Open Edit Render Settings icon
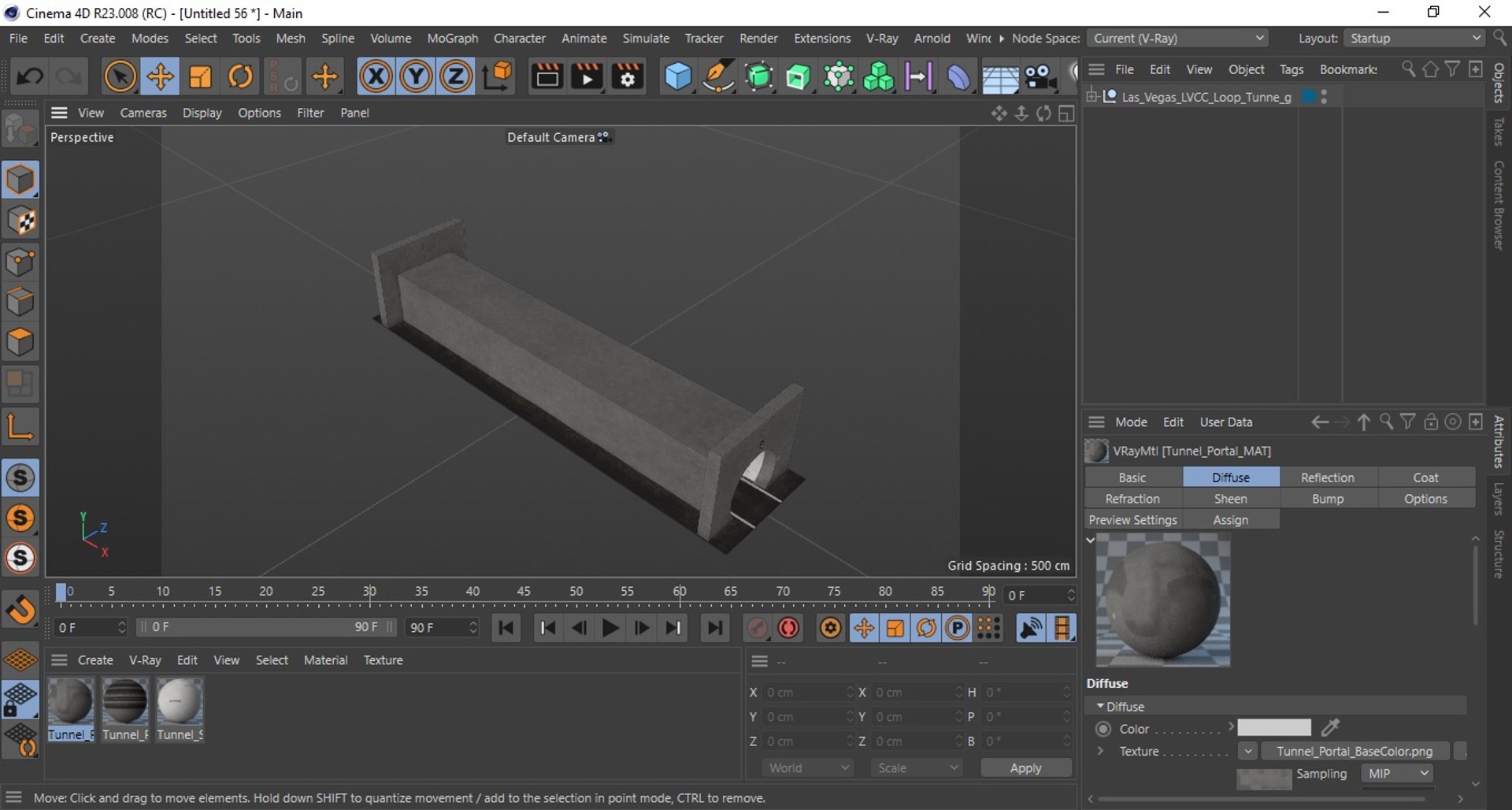The width and height of the screenshot is (1512, 810). (x=628, y=76)
